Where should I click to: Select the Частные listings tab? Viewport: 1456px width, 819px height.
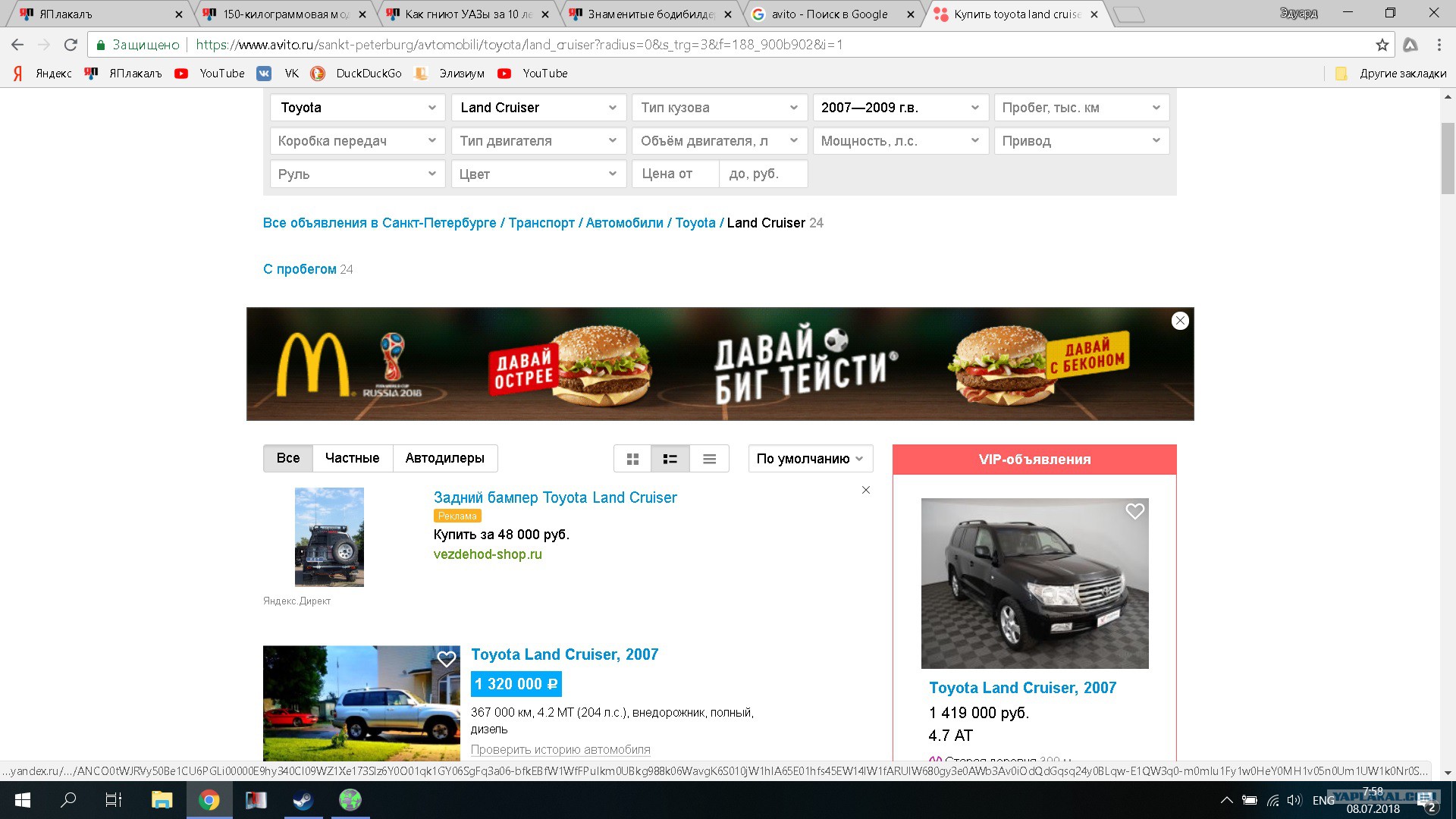353,458
